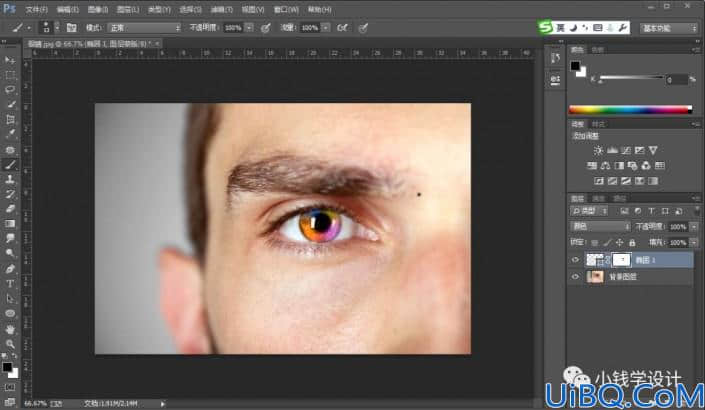
Task: Select the Brush tool in toolbox
Action: 10,165
